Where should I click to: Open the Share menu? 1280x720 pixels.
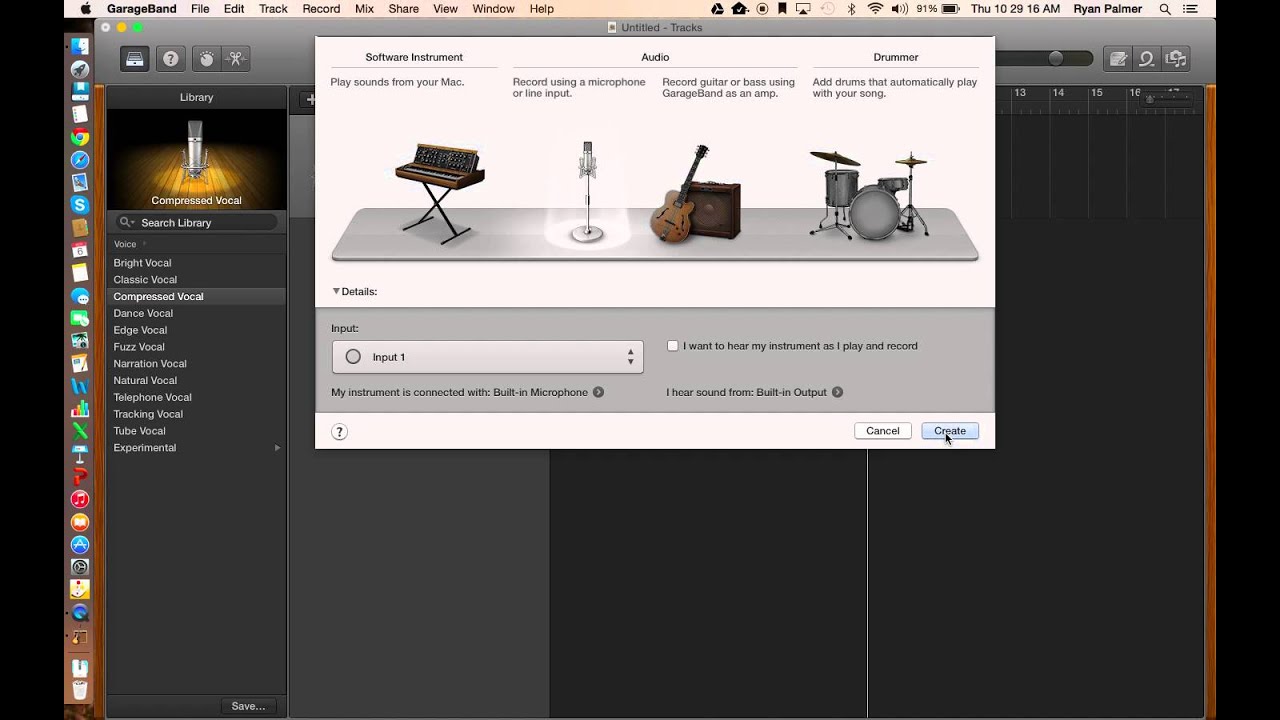(x=404, y=9)
